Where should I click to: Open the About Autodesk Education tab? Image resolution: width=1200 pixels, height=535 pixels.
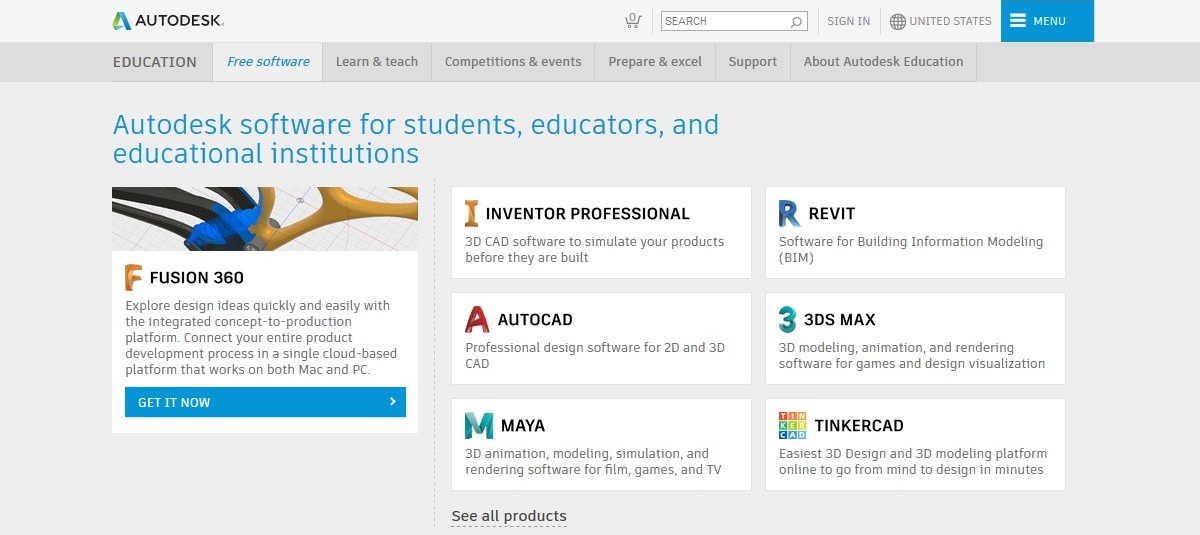point(884,62)
